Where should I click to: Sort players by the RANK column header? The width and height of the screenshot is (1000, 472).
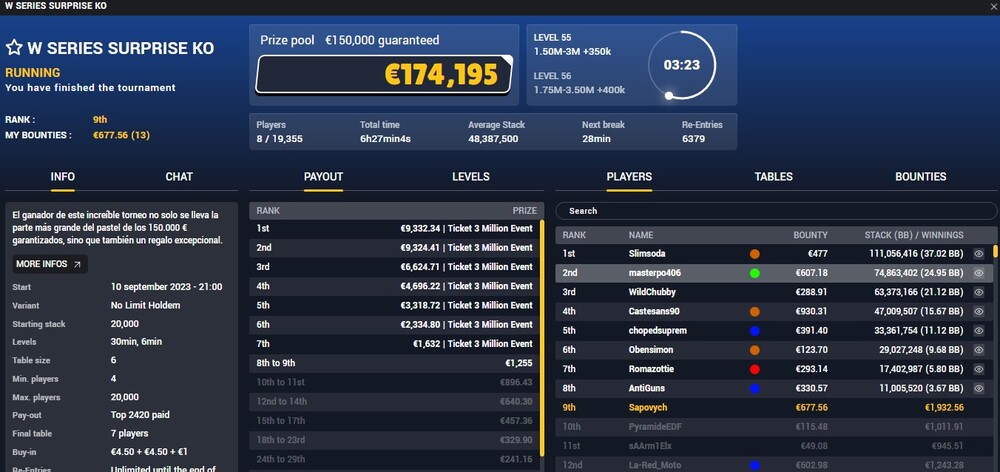click(x=573, y=235)
